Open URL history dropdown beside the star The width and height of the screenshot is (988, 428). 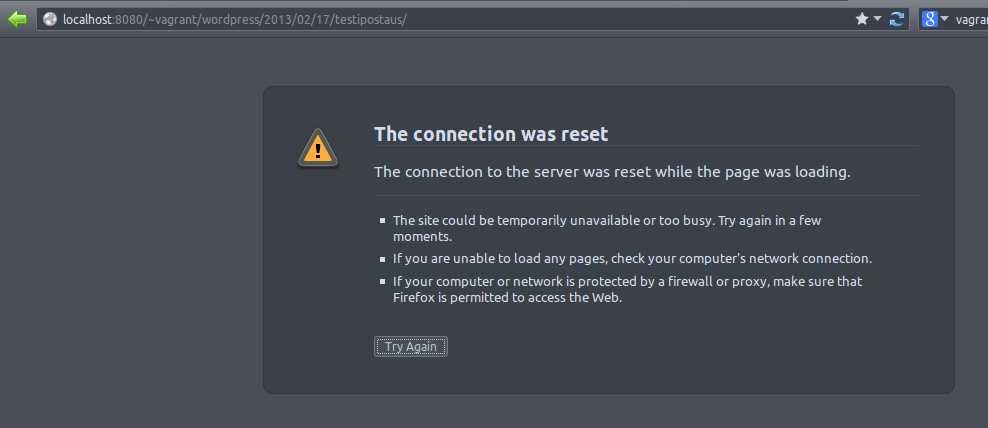pyautogui.click(x=877, y=20)
